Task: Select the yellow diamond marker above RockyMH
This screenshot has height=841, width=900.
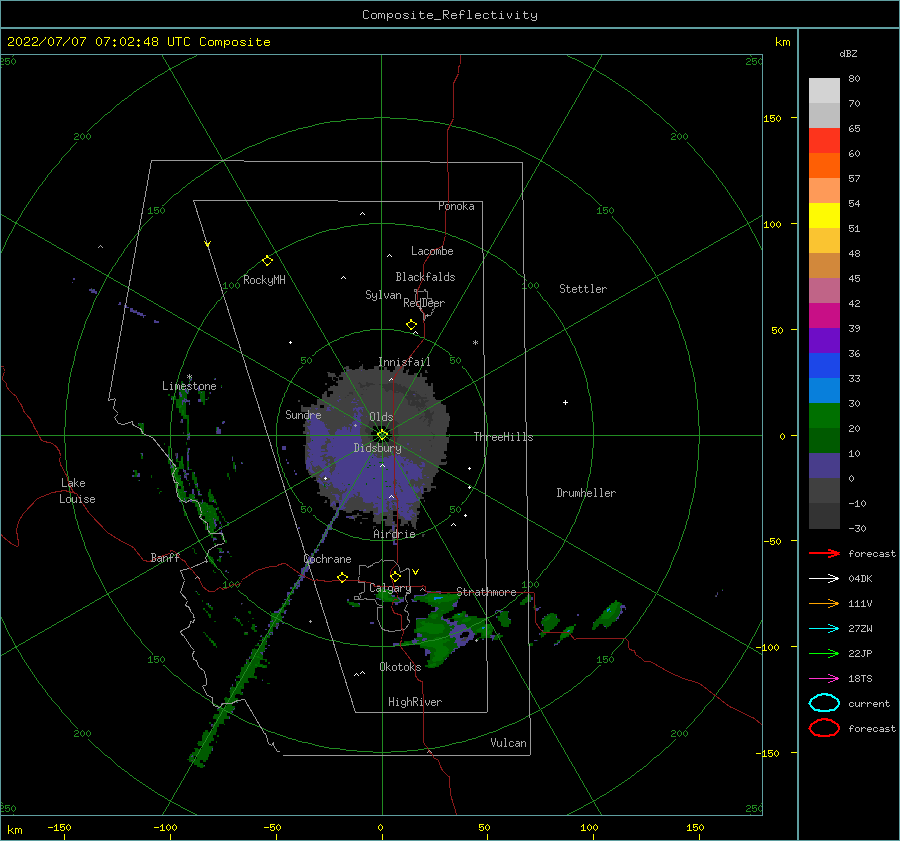Action: 267,261
